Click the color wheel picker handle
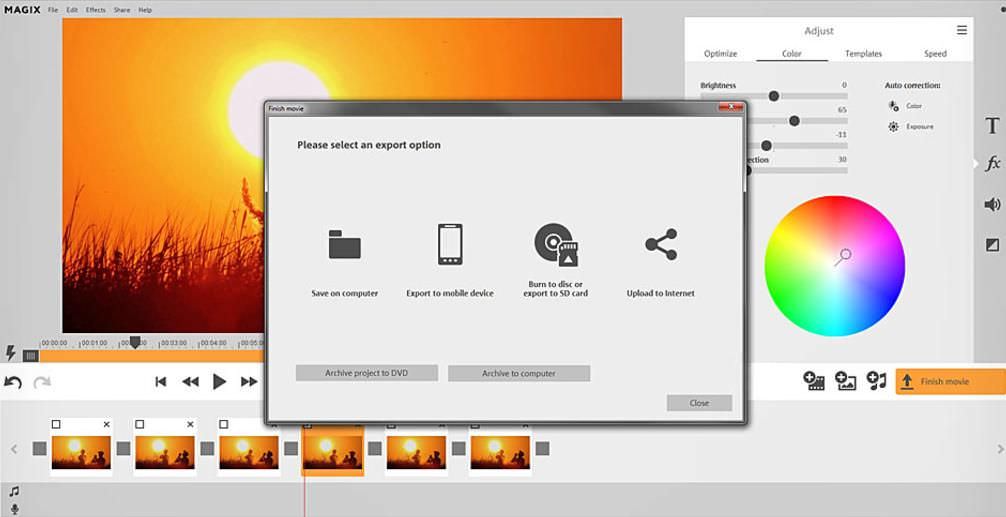 pos(846,255)
